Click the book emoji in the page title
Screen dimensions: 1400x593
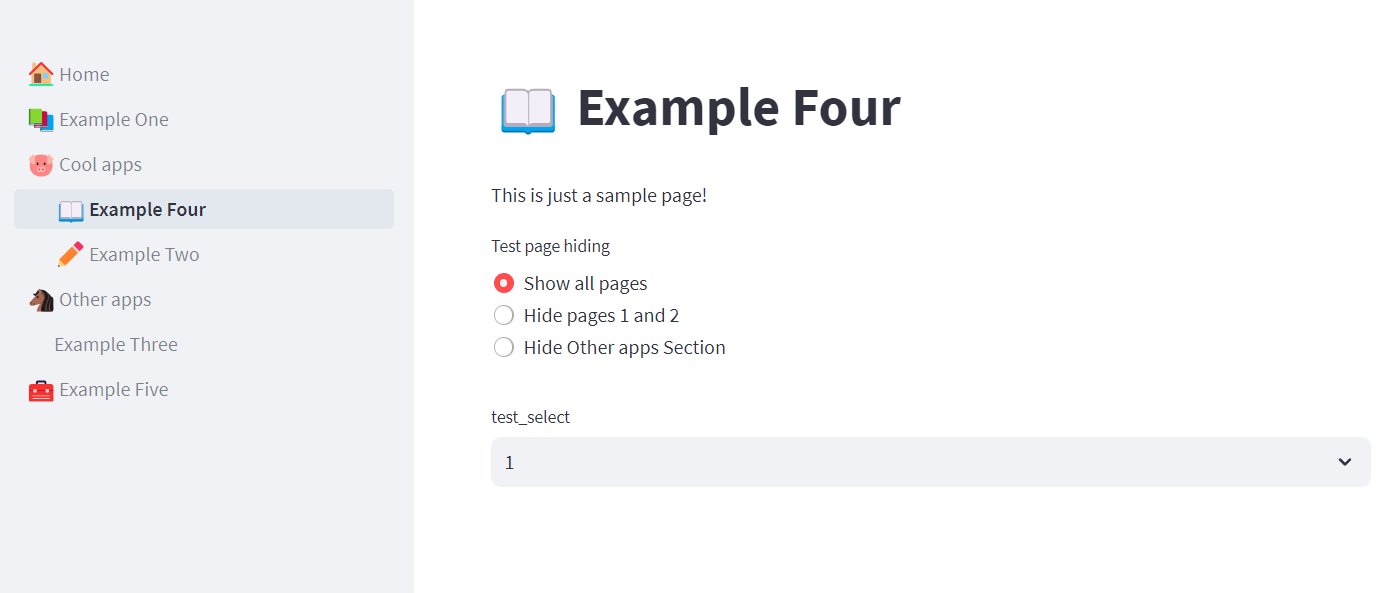[527, 111]
